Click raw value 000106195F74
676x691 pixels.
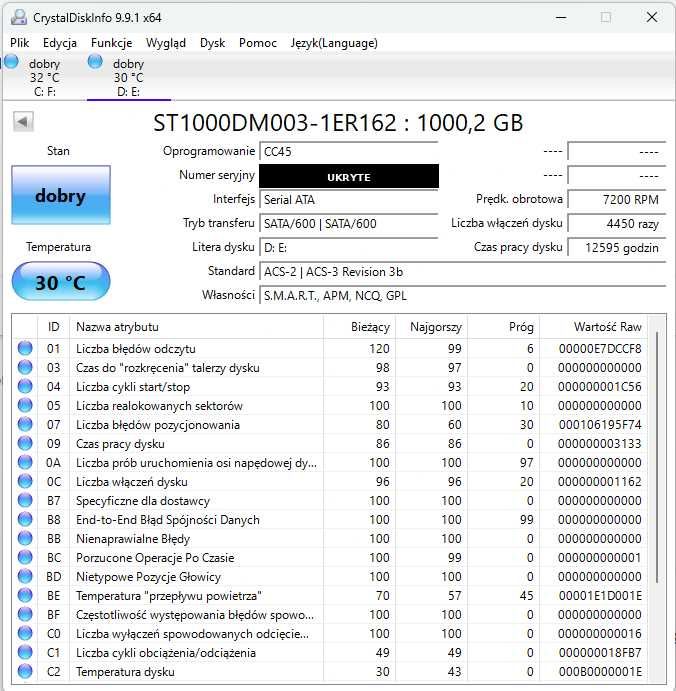point(600,425)
